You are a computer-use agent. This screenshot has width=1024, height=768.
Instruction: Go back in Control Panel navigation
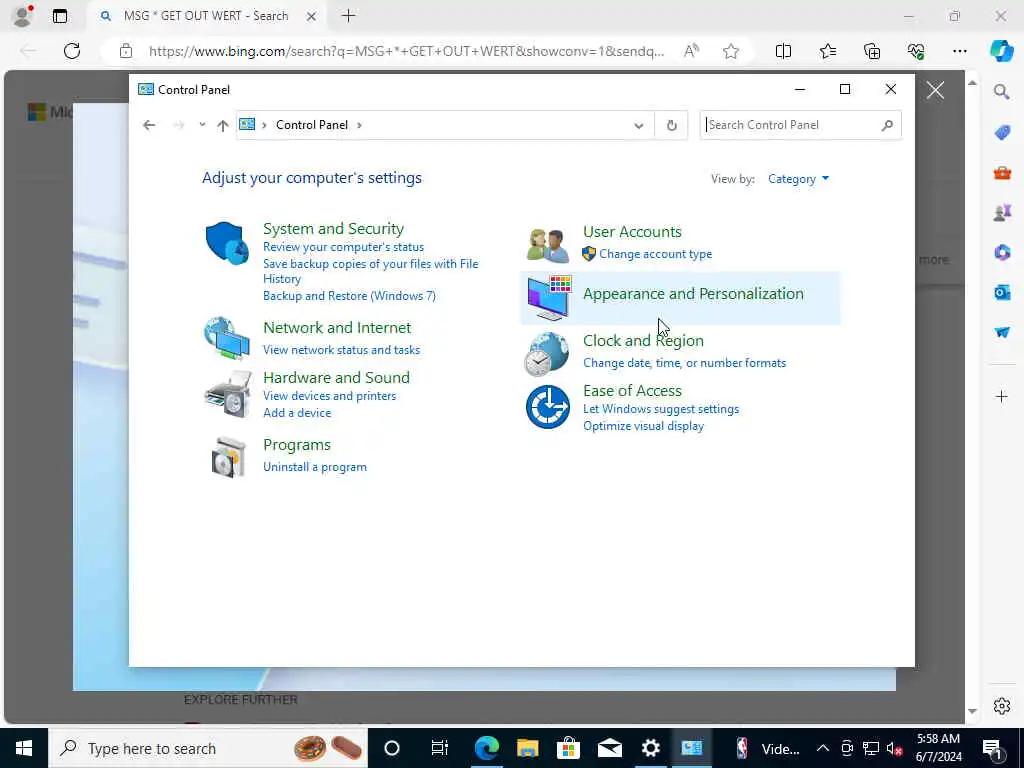[149, 125]
